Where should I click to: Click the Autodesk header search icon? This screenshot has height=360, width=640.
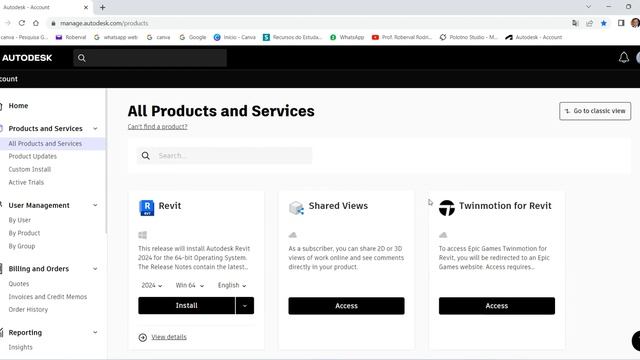click(x=82, y=58)
